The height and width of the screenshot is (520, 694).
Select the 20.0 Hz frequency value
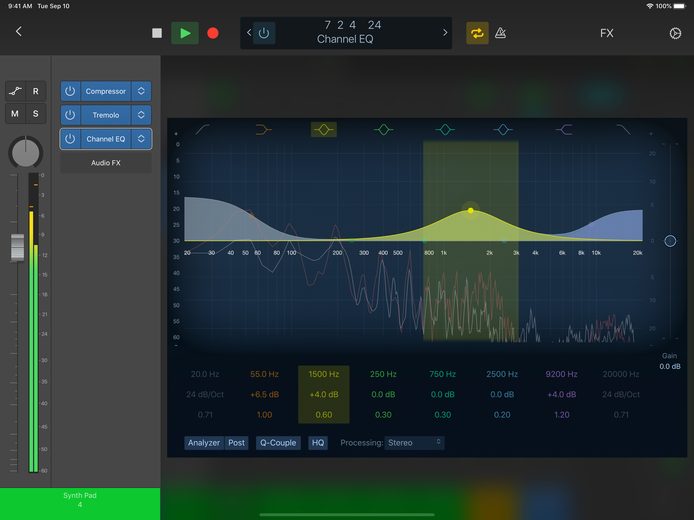tap(205, 374)
